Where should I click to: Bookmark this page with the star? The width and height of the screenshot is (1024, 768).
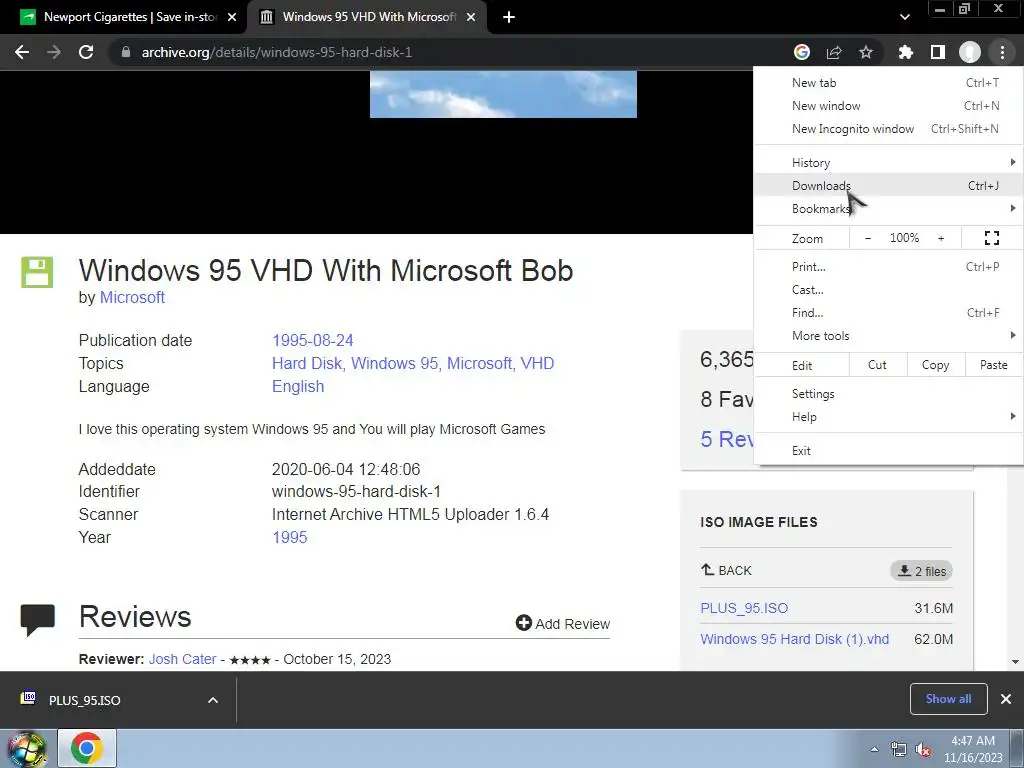[866, 52]
